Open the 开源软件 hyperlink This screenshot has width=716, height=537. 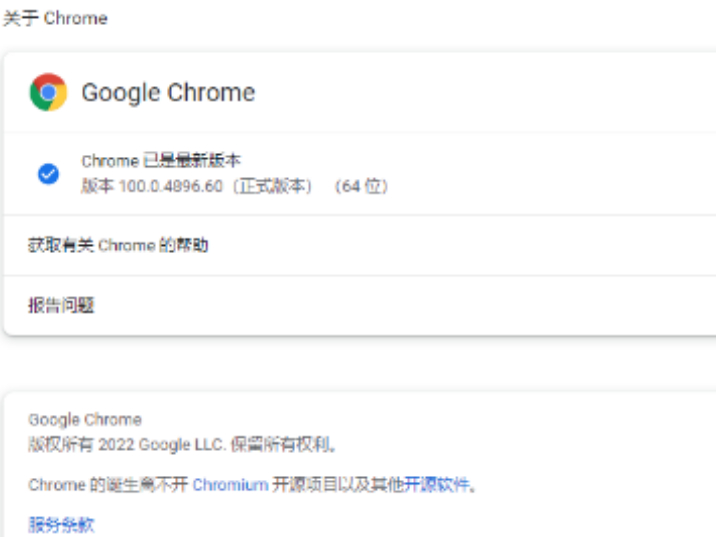click(437, 484)
